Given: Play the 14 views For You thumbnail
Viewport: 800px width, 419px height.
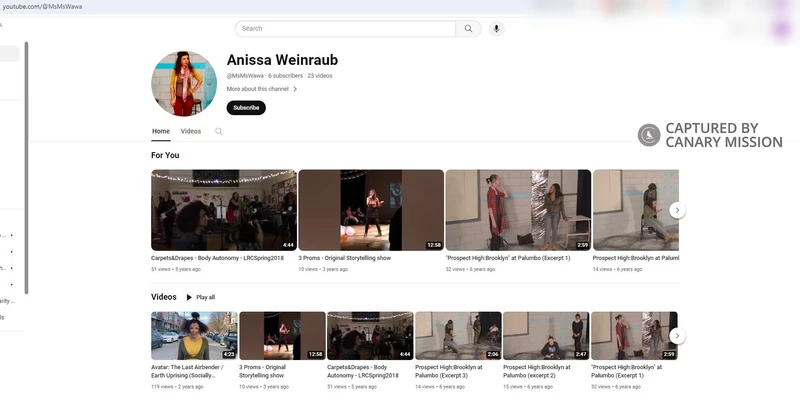Looking at the screenshot, I should [x=636, y=210].
